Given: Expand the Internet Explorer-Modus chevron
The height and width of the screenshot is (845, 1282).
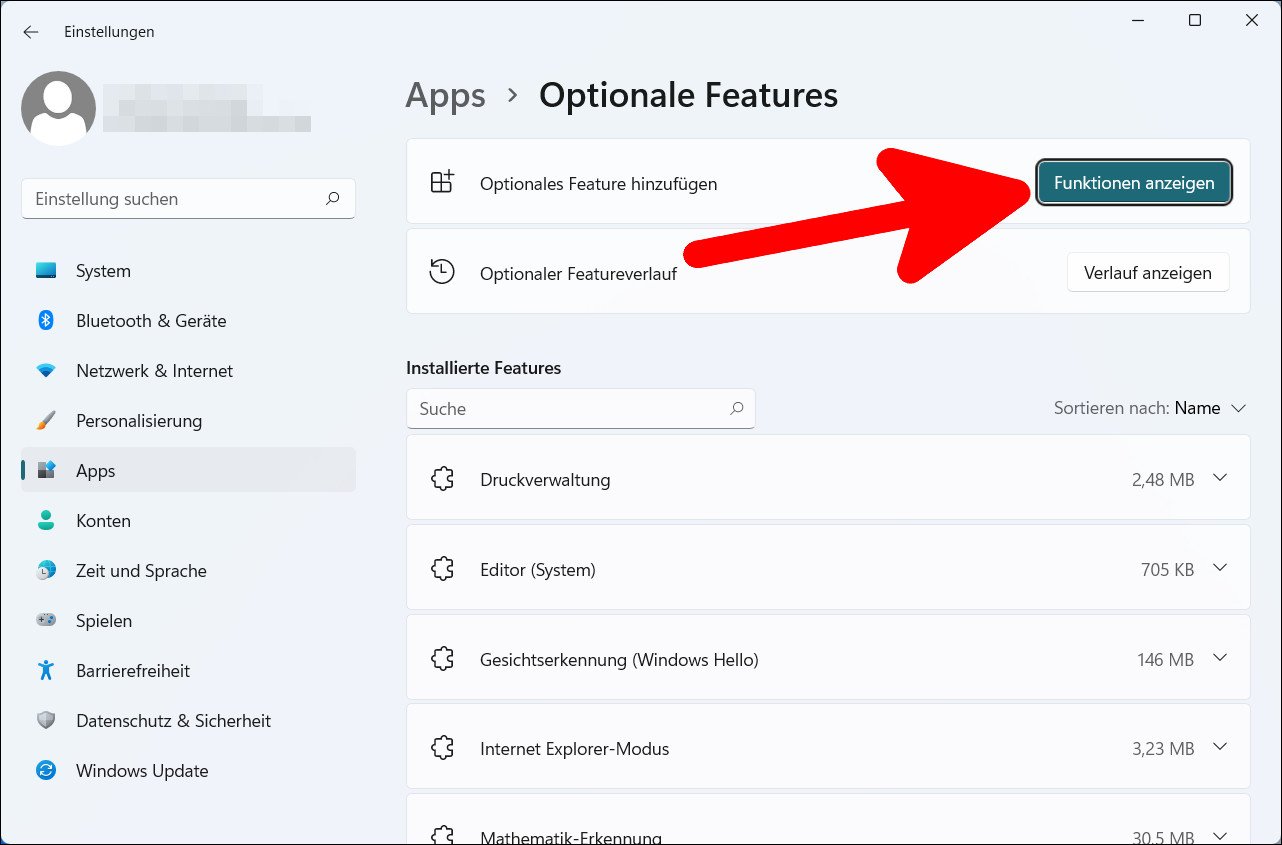Looking at the screenshot, I should click(x=1219, y=747).
